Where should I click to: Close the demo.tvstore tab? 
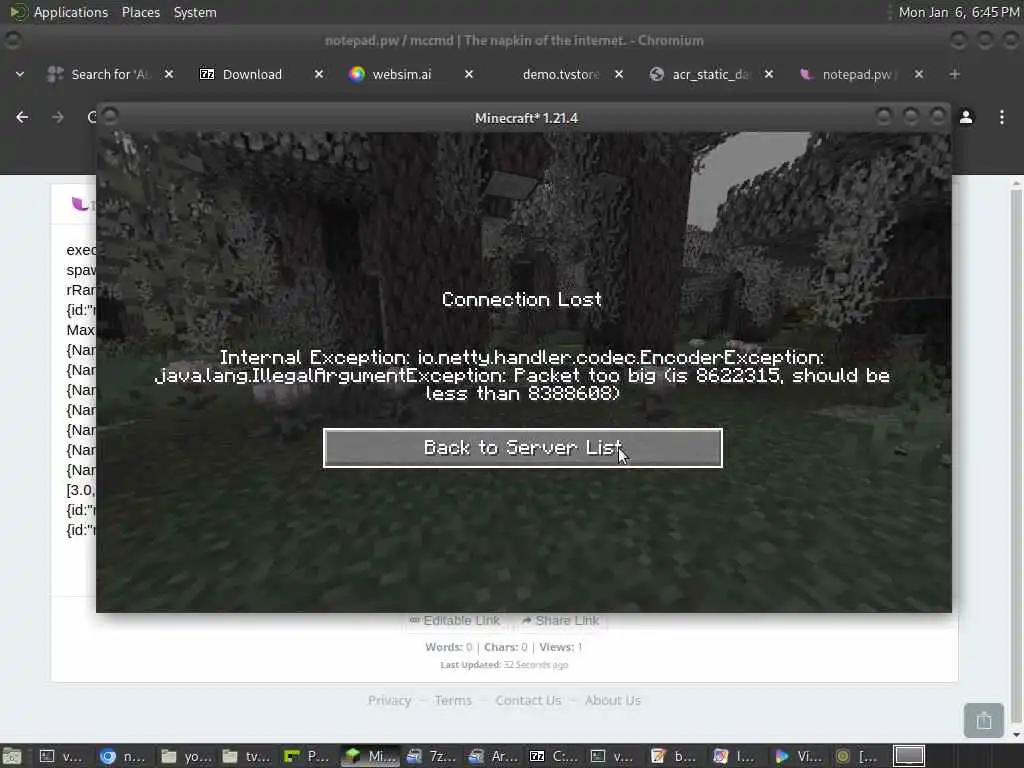[619, 74]
